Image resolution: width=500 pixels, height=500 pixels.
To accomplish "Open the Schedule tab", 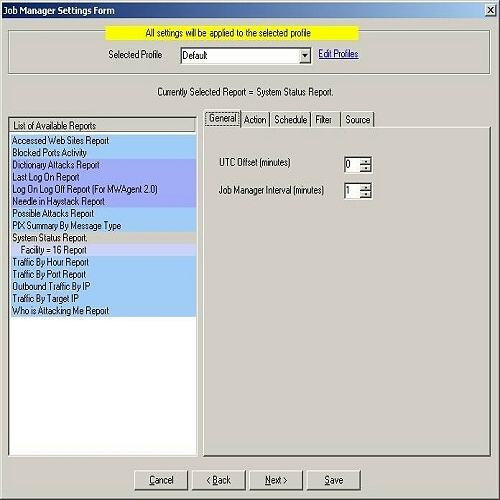I will click(291, 119).
